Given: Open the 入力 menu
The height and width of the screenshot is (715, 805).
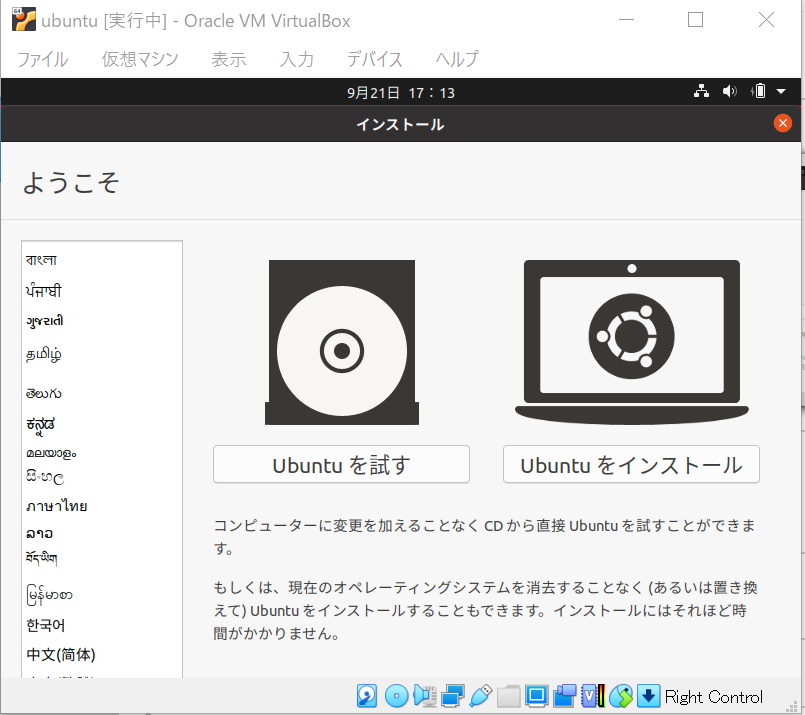Looking at the screenshot, I should click(x=297, y=60).
